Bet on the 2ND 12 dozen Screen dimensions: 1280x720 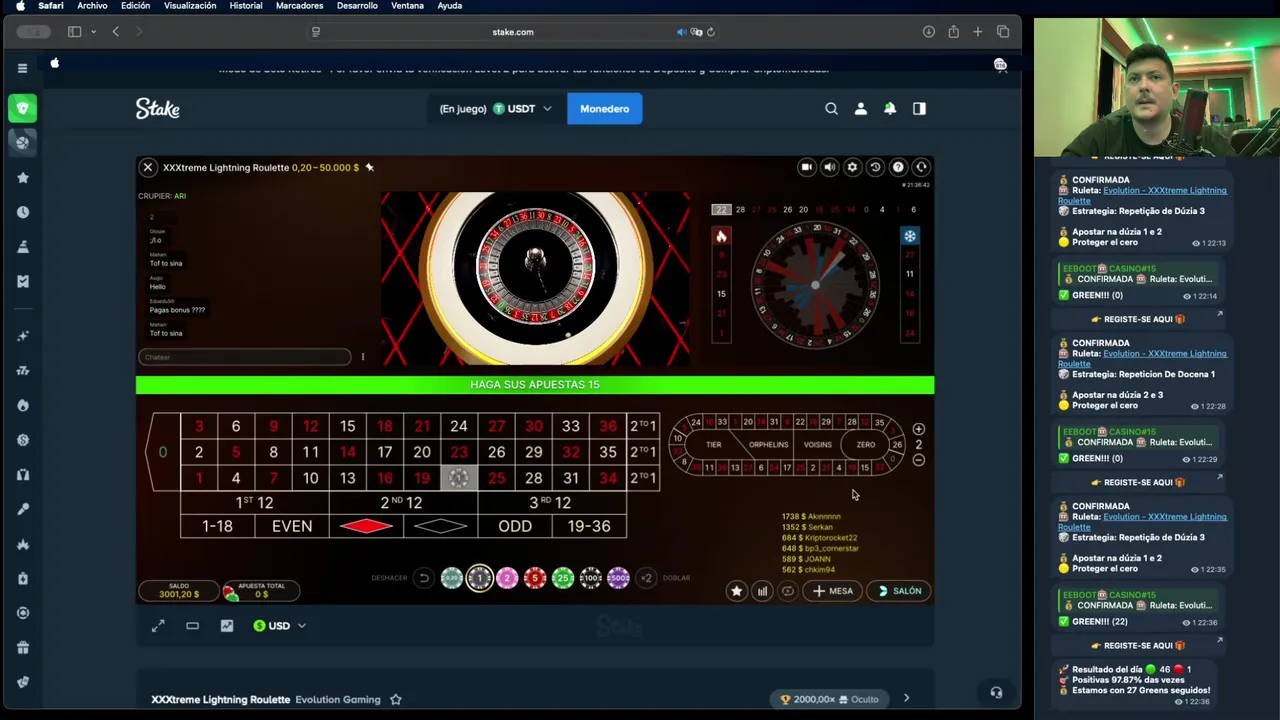point(401,503)
